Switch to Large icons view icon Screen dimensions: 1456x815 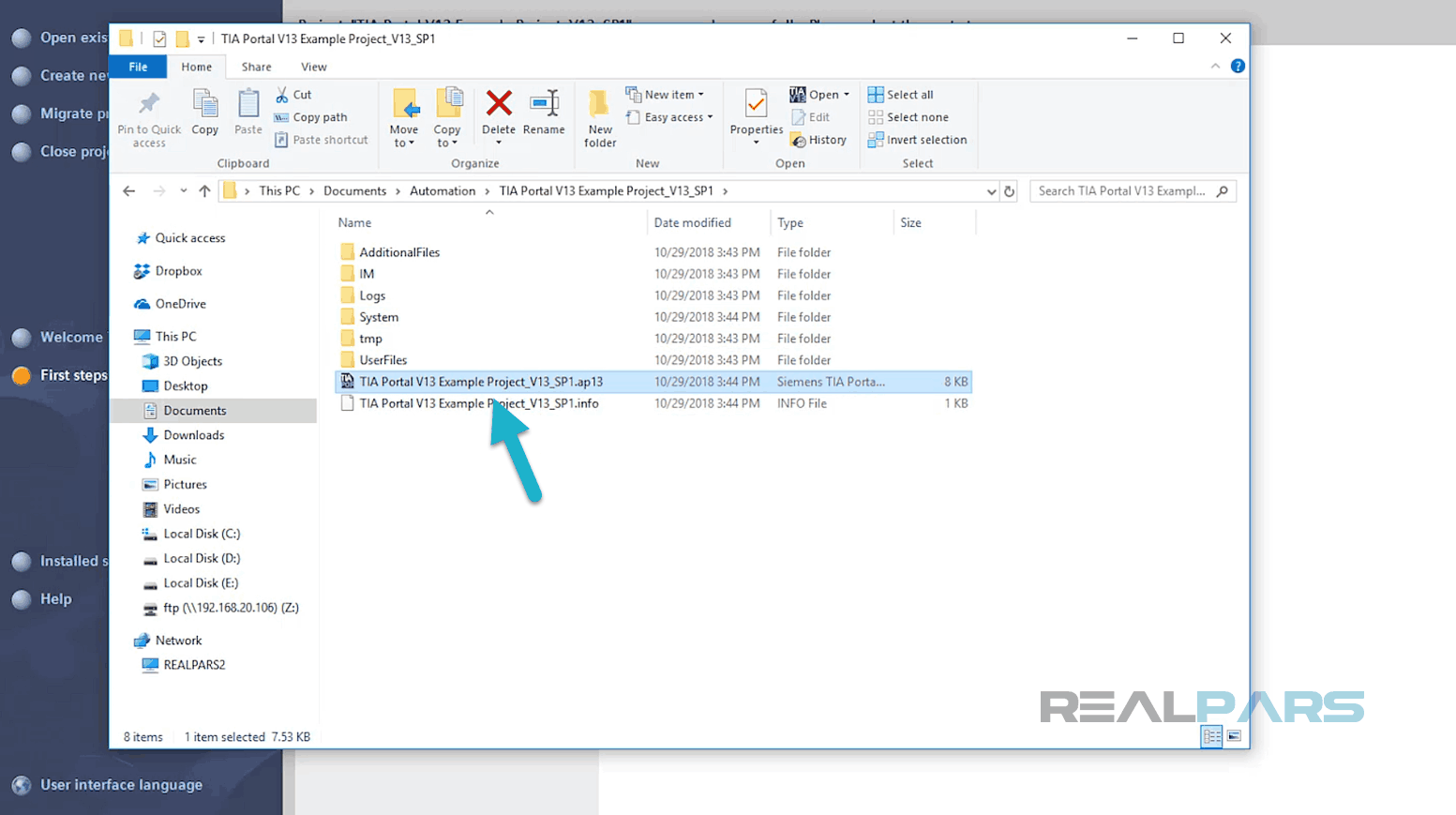(1234, 737)
